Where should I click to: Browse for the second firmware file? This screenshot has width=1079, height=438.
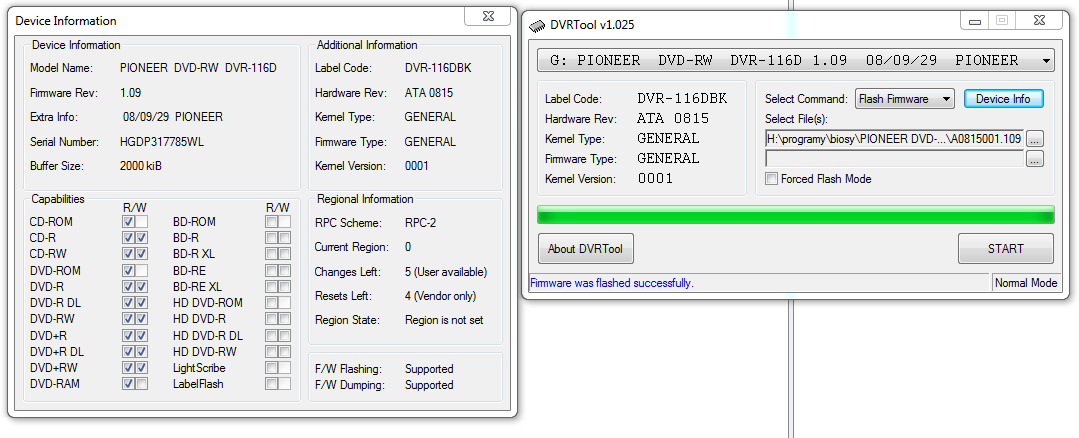(x=1035, y=159)
